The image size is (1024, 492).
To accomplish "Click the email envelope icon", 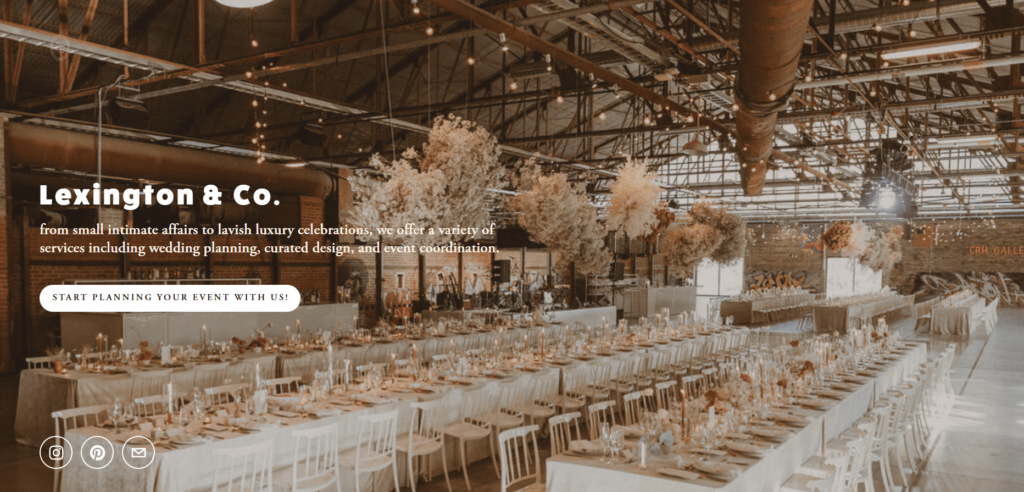I will (x=138, y=452).
